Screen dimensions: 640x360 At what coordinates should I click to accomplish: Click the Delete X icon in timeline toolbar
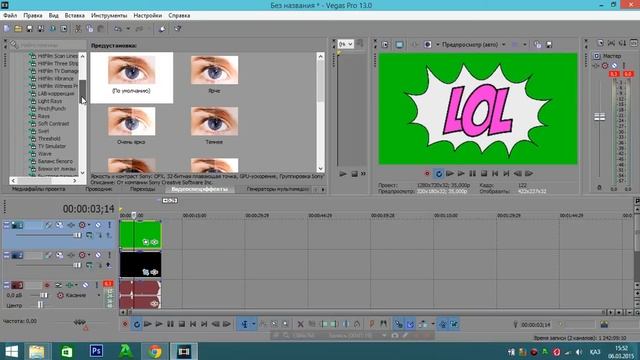(x=300, y=324)
